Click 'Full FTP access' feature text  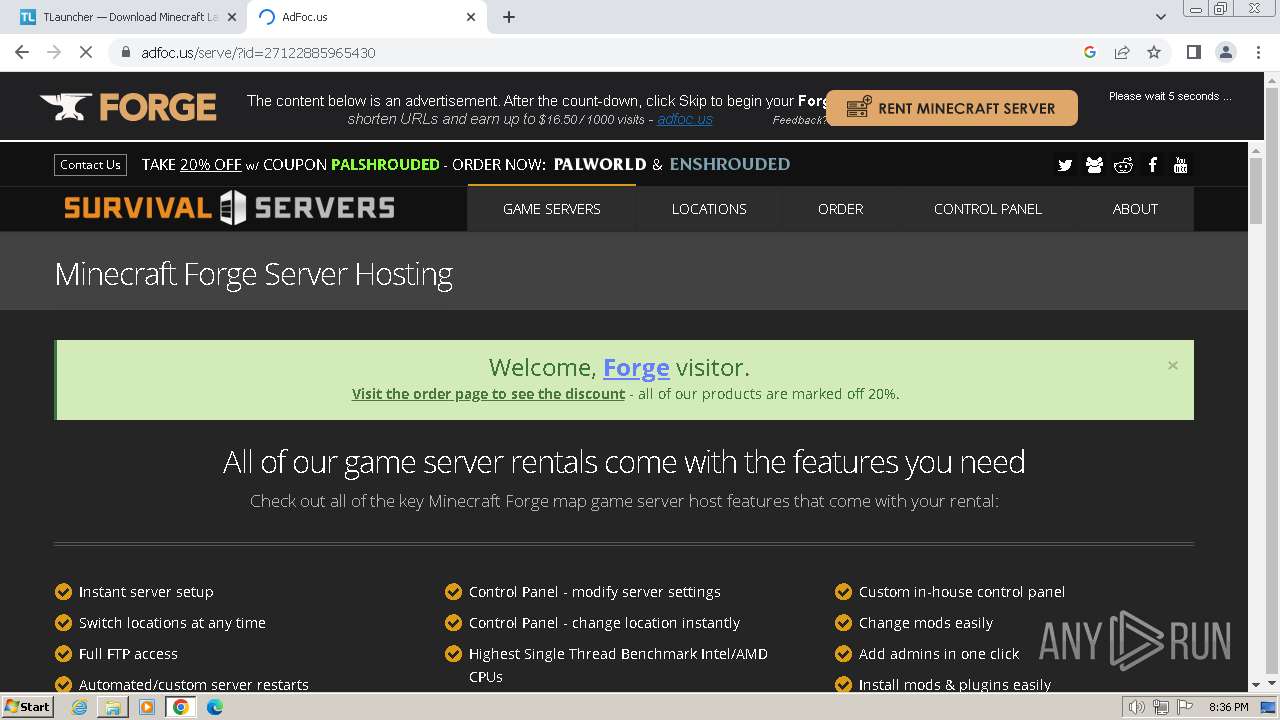point(128,654)
